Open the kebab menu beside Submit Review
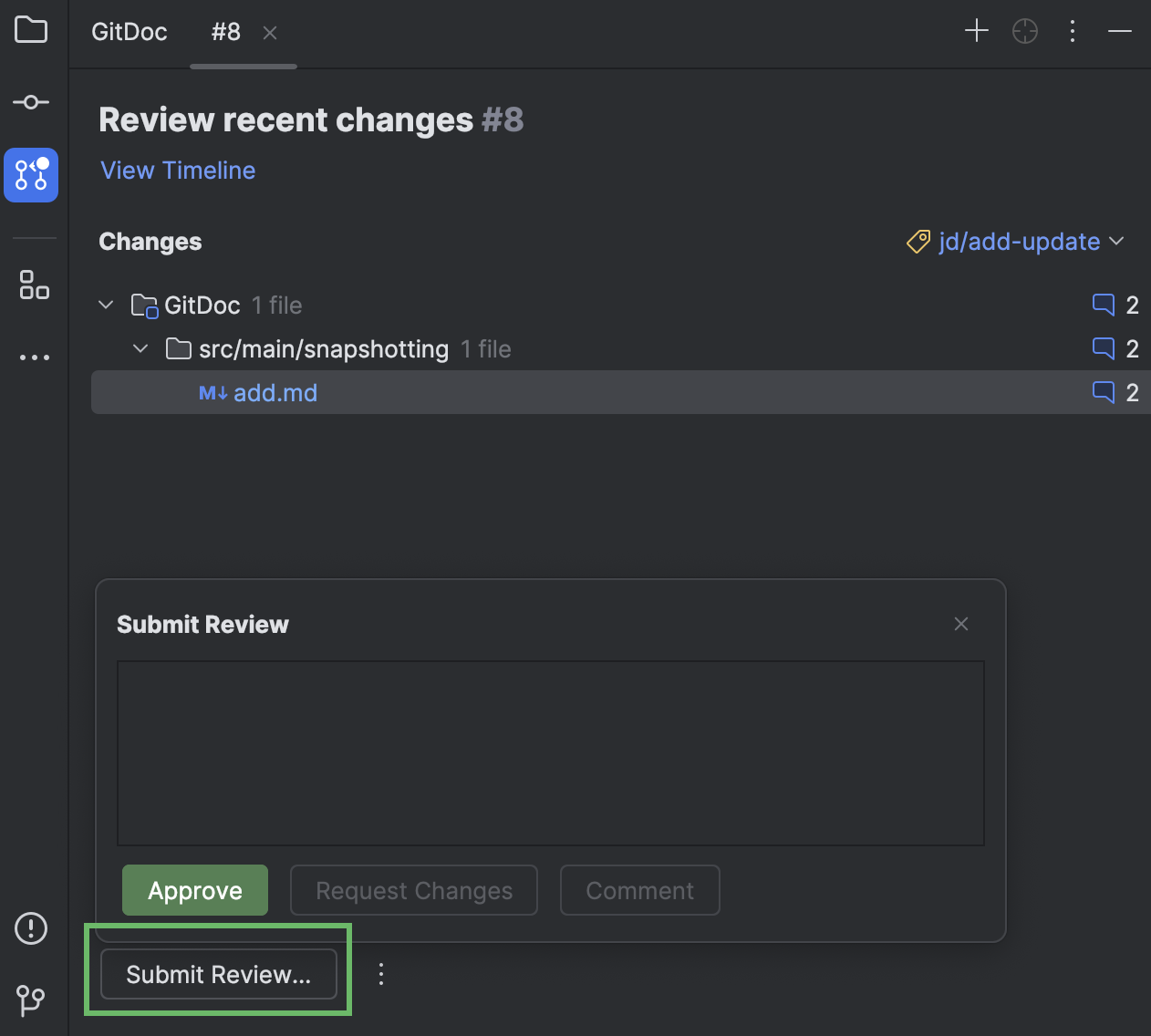 [380, 974]
